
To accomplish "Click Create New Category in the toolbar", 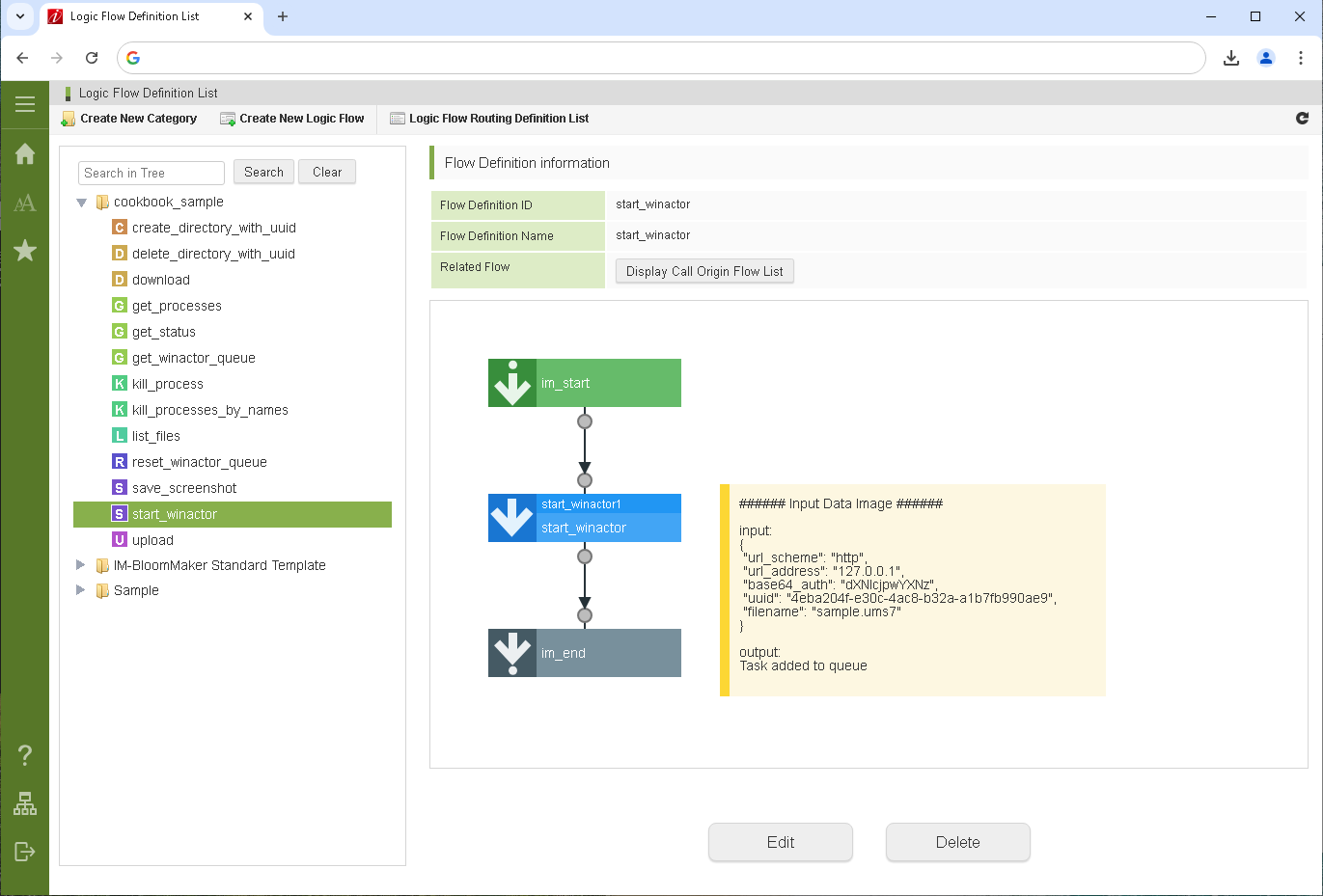I will (129, 119).
